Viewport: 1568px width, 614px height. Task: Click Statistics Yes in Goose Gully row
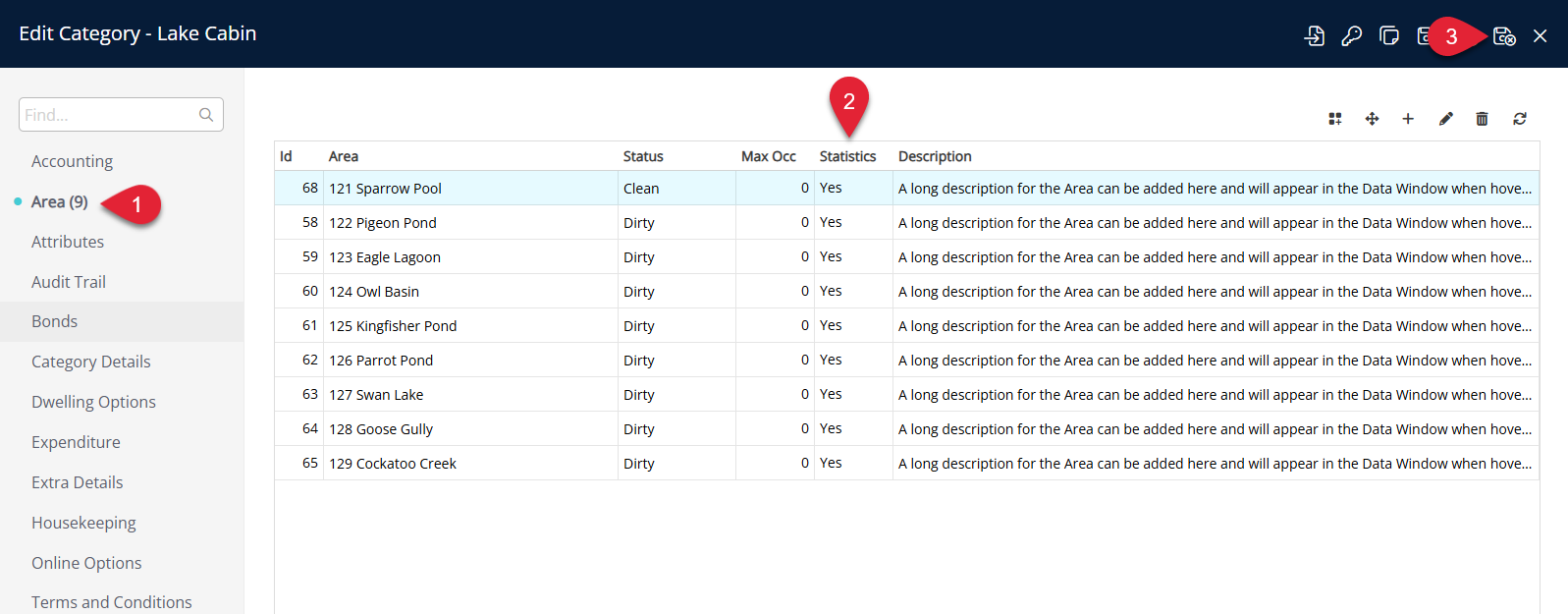tap(831, 428)
